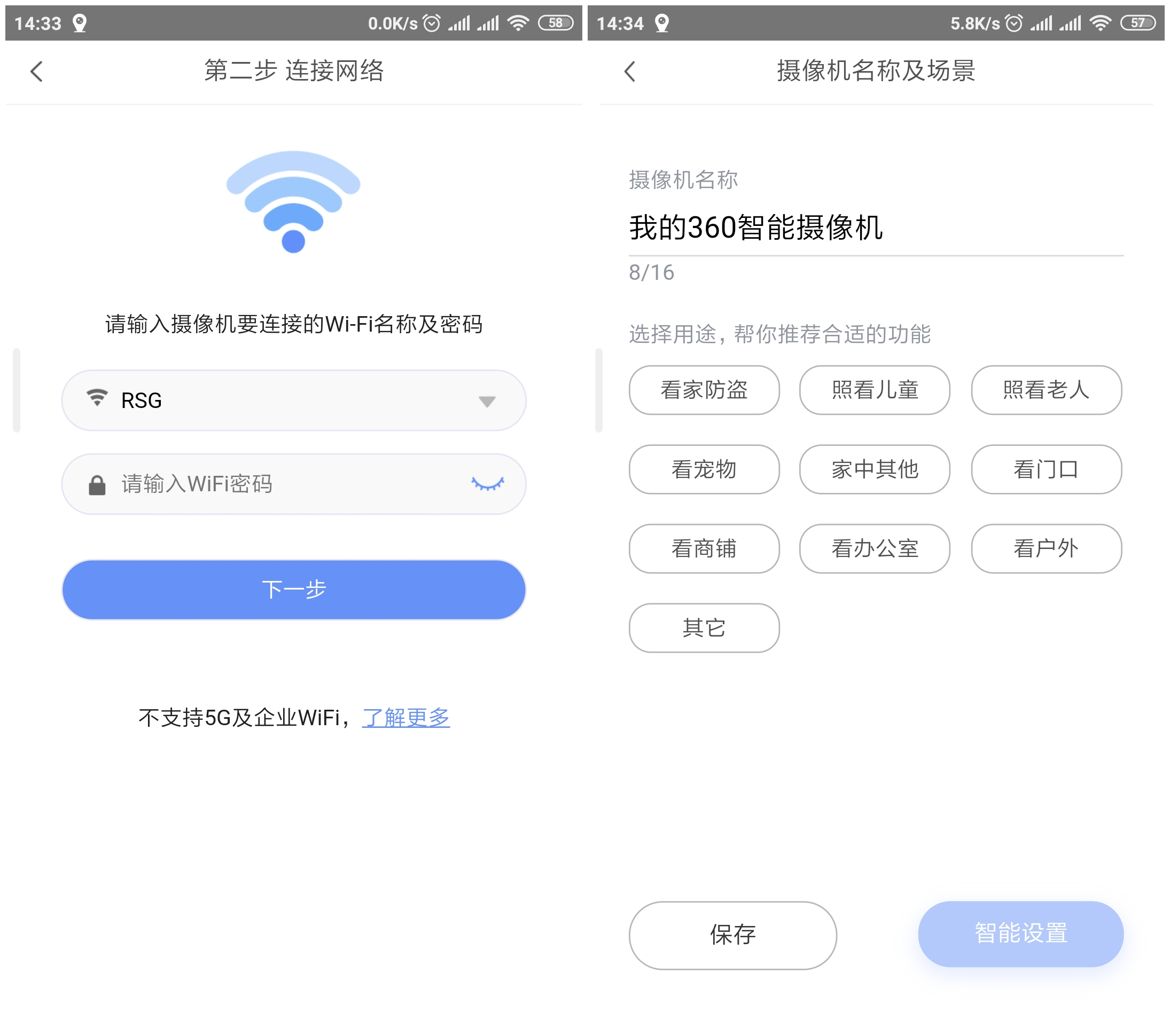Screen dimensions: 1170x1036
Task: Click the Wi-Fi icon in left status bar
Action: click(x=518, y=23)
